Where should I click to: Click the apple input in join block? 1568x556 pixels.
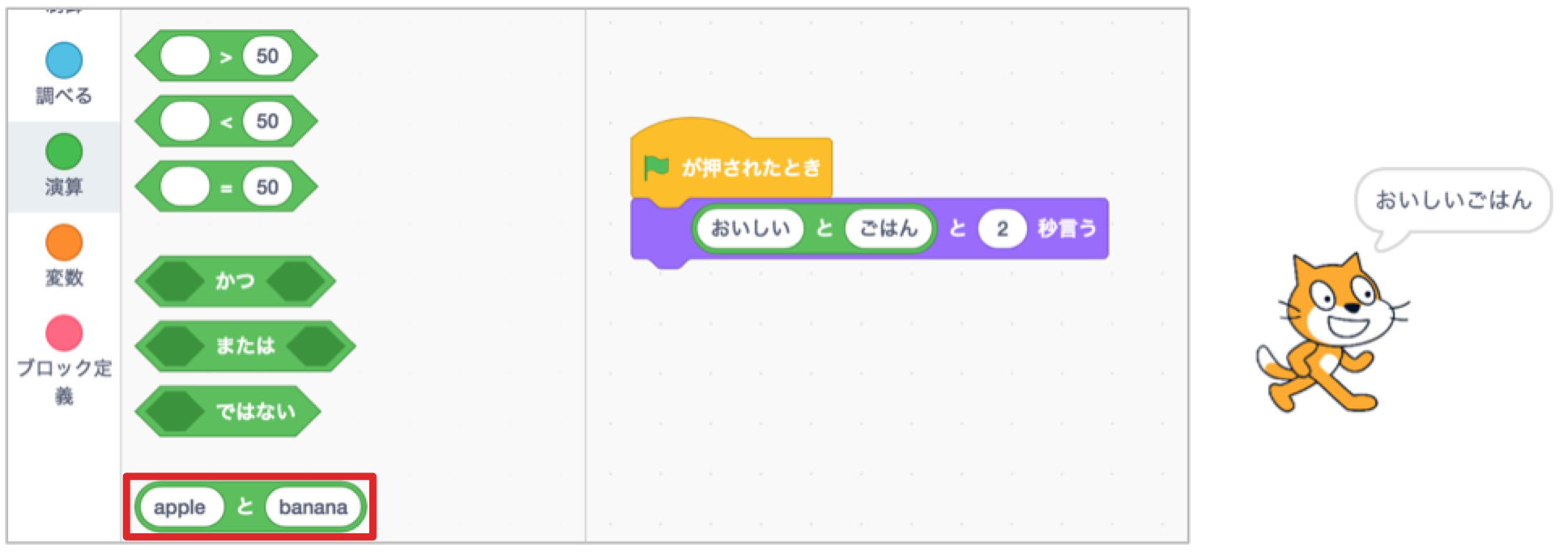(x=180, y=507)
